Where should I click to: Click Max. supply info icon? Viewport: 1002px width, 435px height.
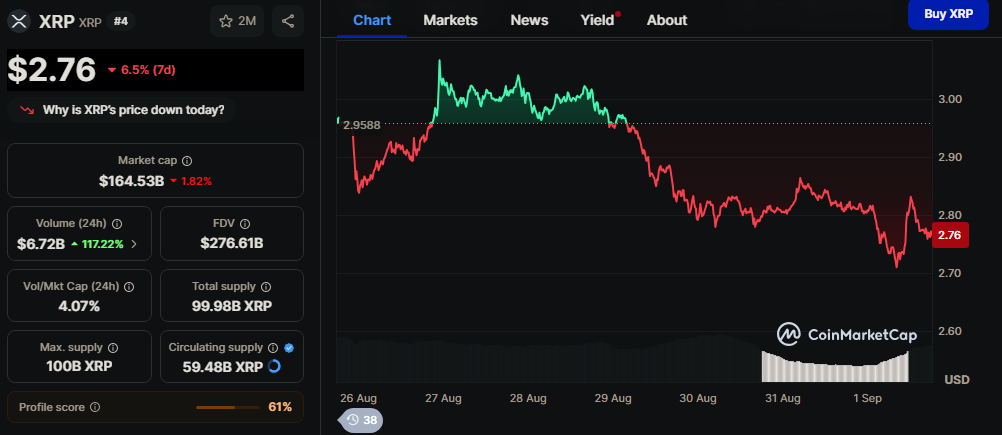[112, 348]
